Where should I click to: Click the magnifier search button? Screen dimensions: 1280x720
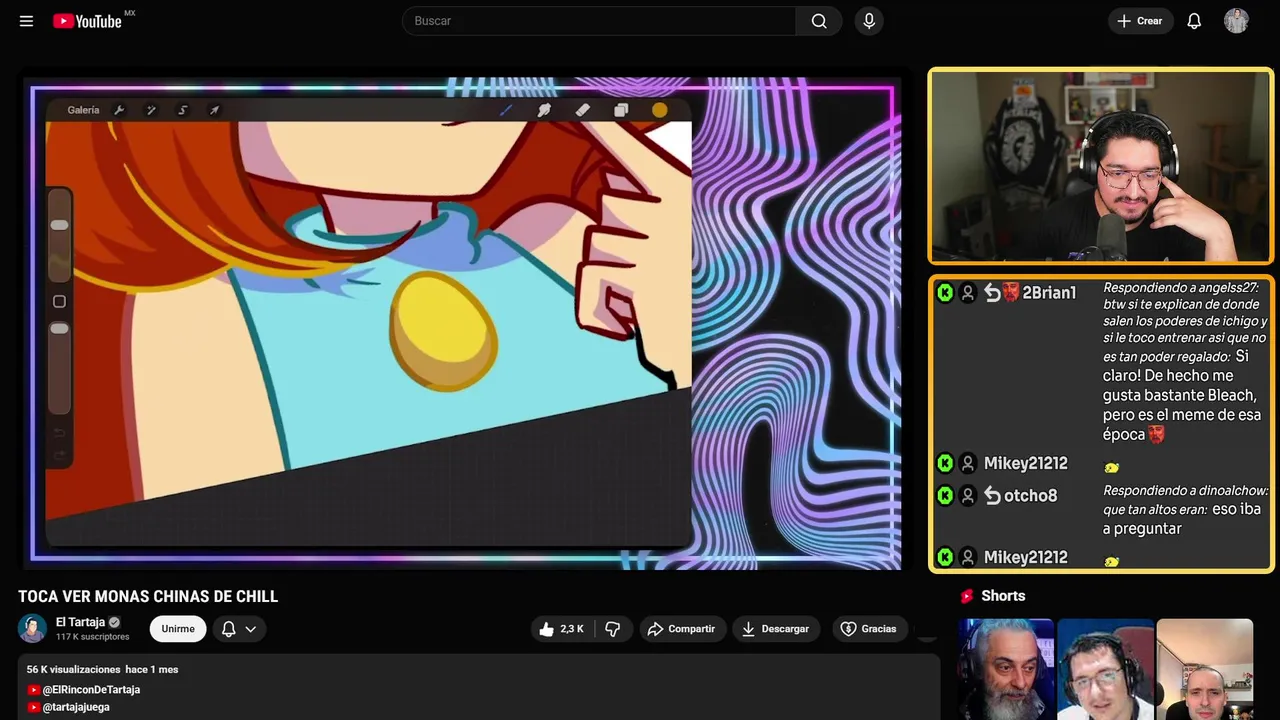[819, 21]
